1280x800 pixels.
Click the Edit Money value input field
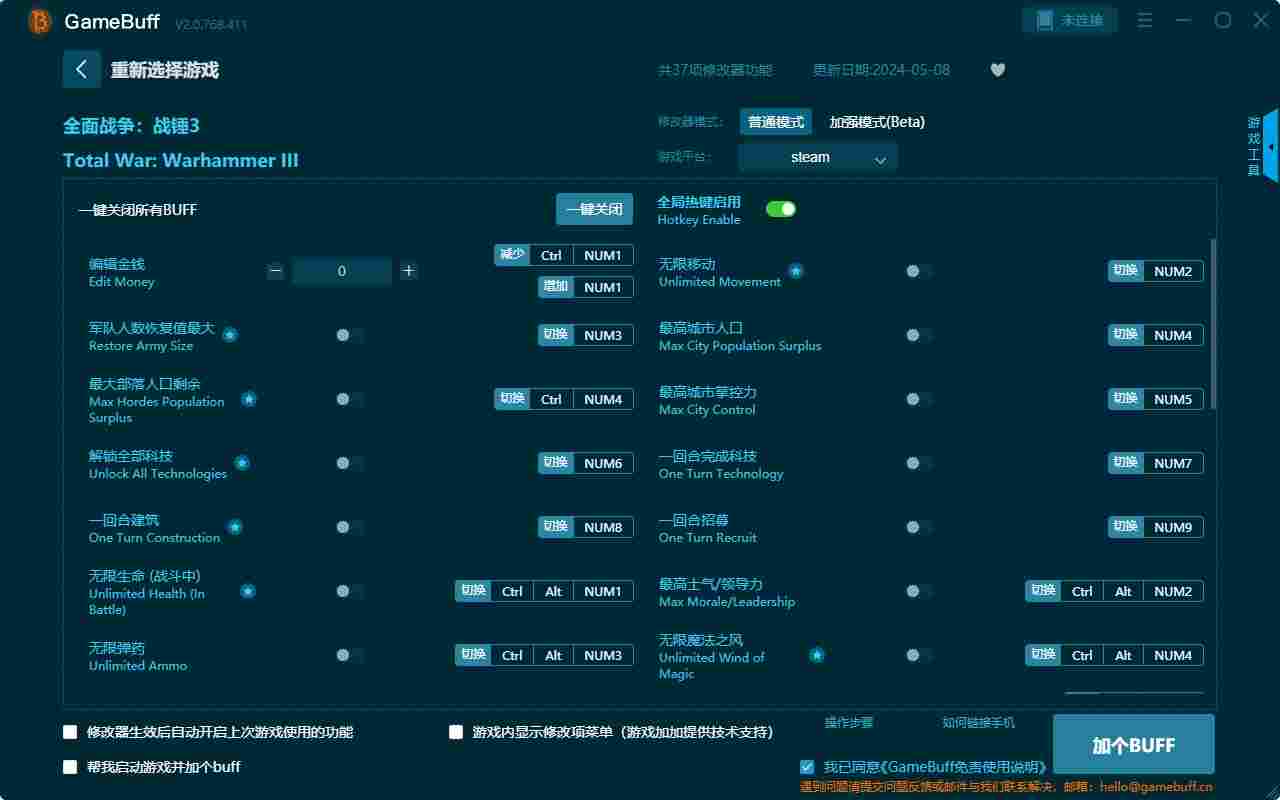click(342, 271)
